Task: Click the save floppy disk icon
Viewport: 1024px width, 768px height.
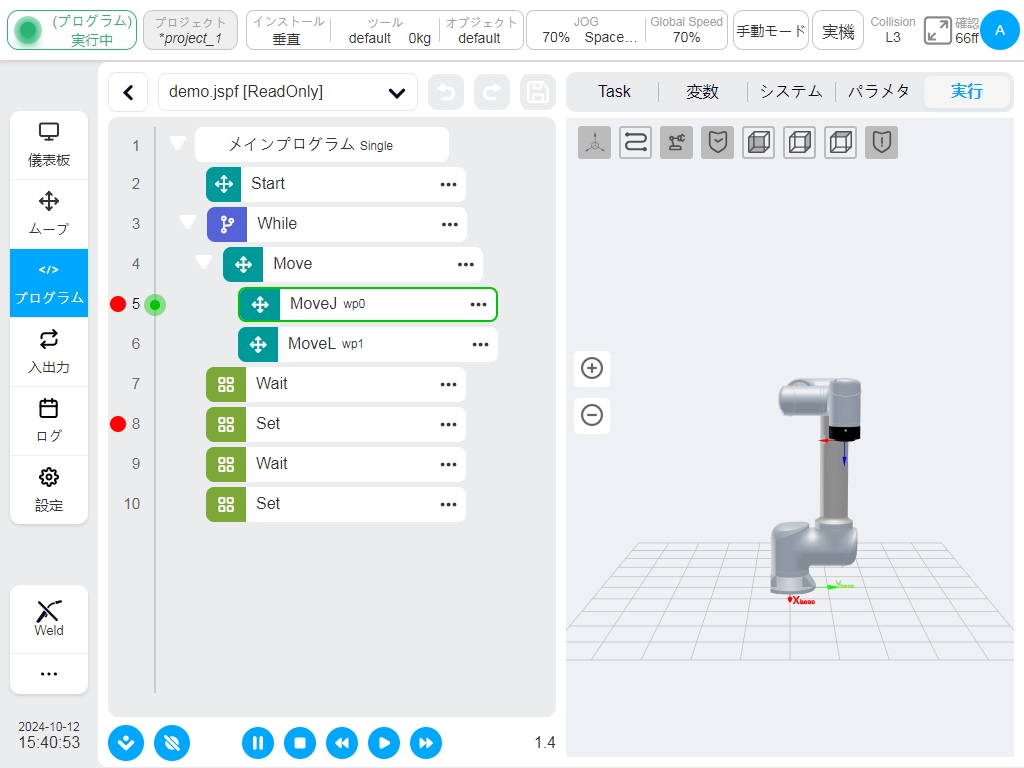Action: [x=537, y=92]
